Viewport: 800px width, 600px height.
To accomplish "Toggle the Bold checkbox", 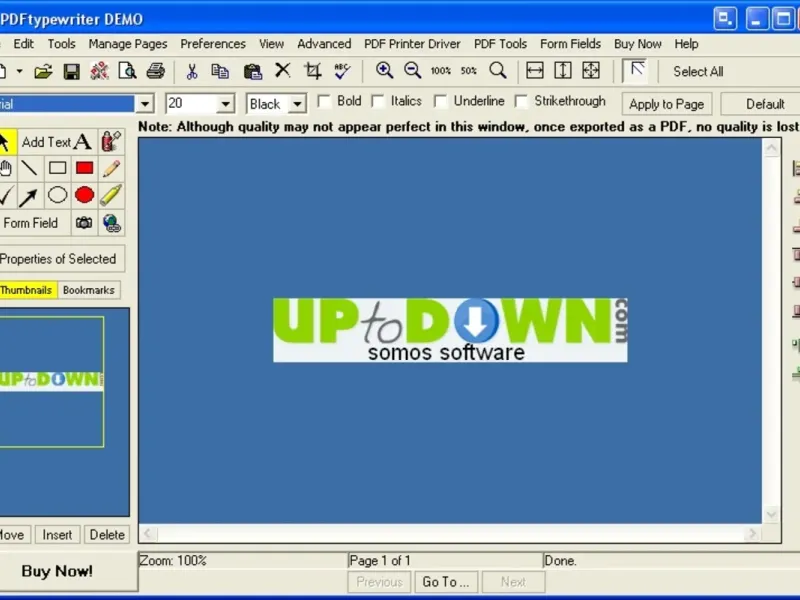I will tap(324, 101).
